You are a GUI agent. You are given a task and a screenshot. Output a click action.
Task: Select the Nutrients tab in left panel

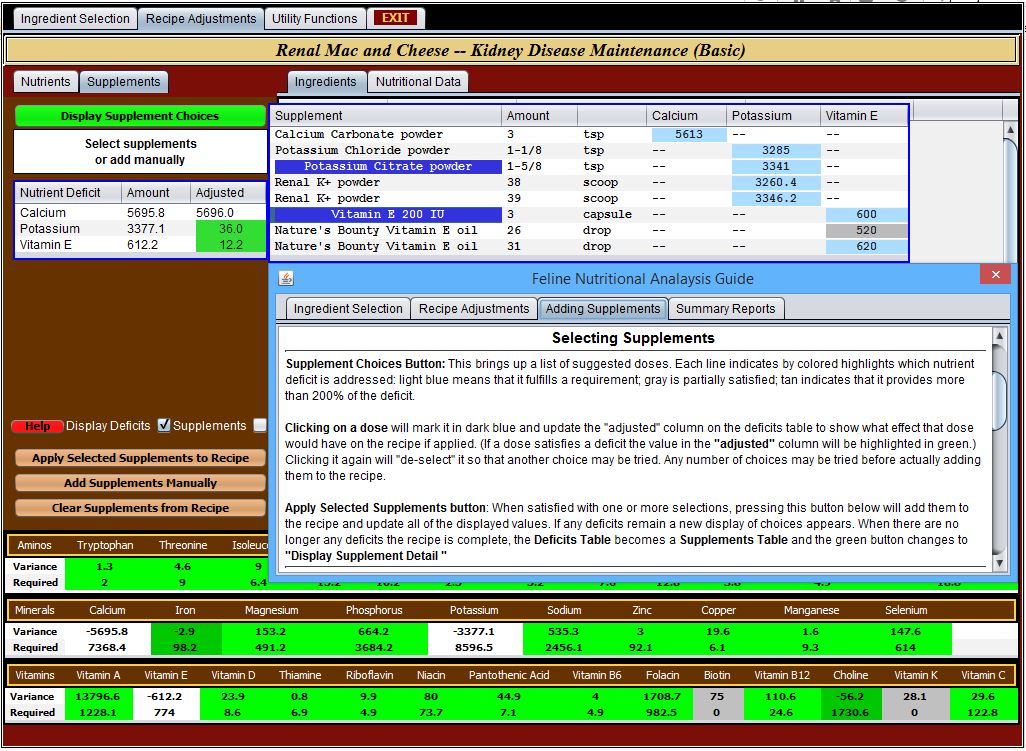(x=46, y=82)
